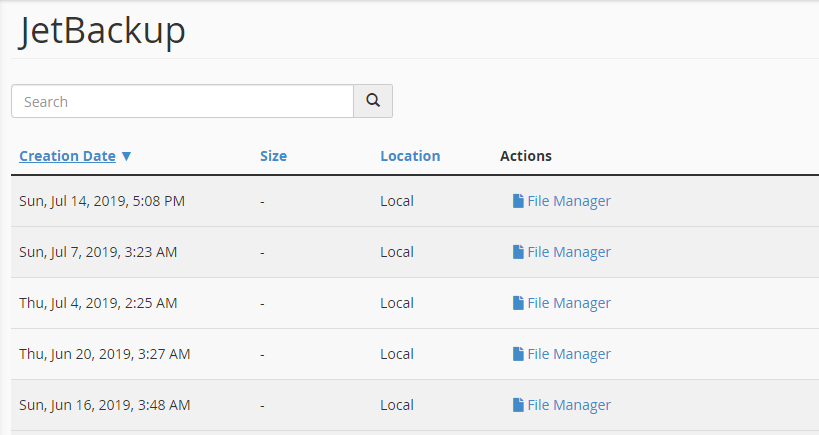This screenshot has width=819, height=435.
Task: Click file icon in Jun 20, 3:27 AM row
Action: click(518, 354)
